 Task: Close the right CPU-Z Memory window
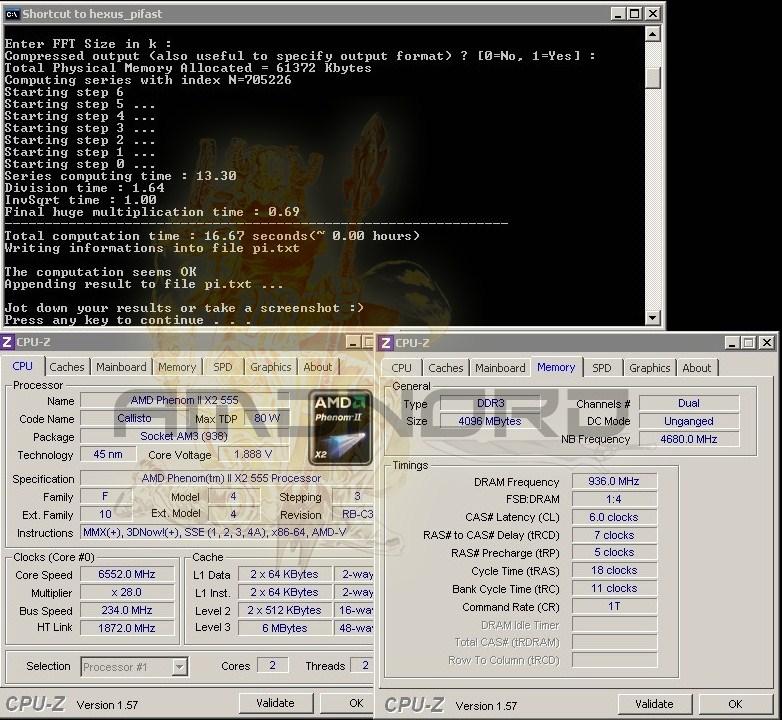(x=767, y=343)
